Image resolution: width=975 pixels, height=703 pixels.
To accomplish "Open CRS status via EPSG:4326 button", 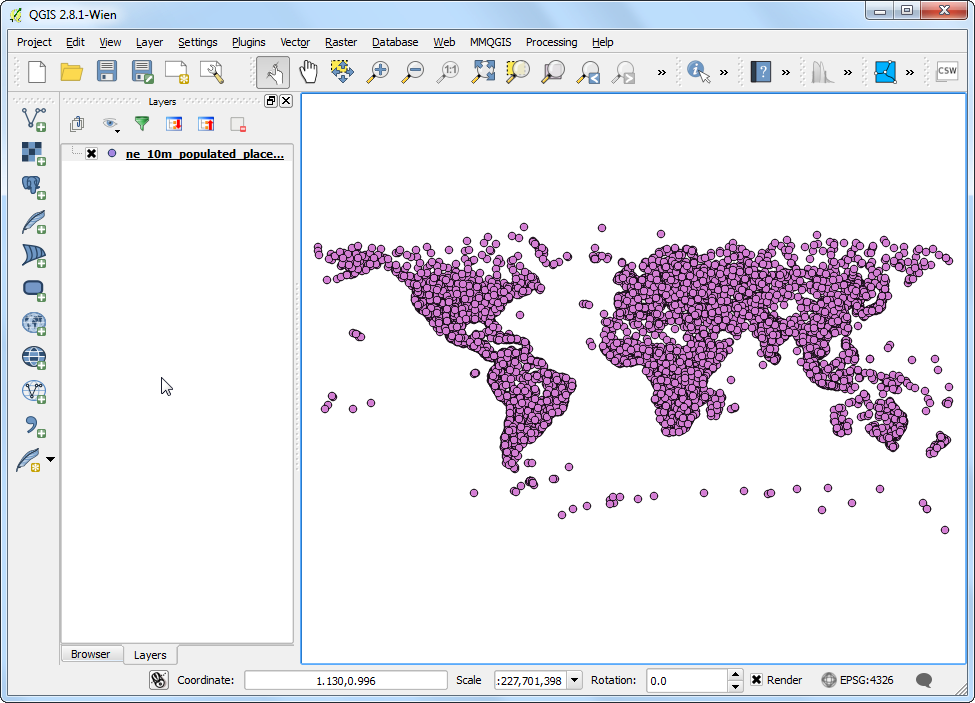I will click(857, 680).
